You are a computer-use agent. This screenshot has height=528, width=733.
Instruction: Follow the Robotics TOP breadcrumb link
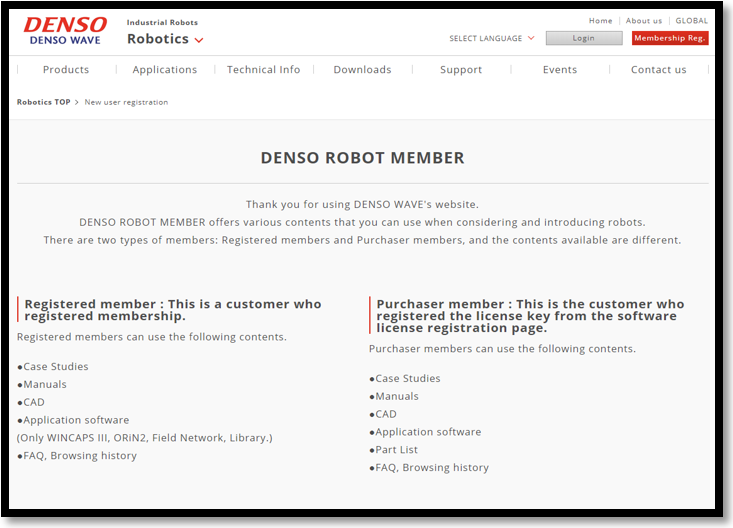click(x=43, y=102)
